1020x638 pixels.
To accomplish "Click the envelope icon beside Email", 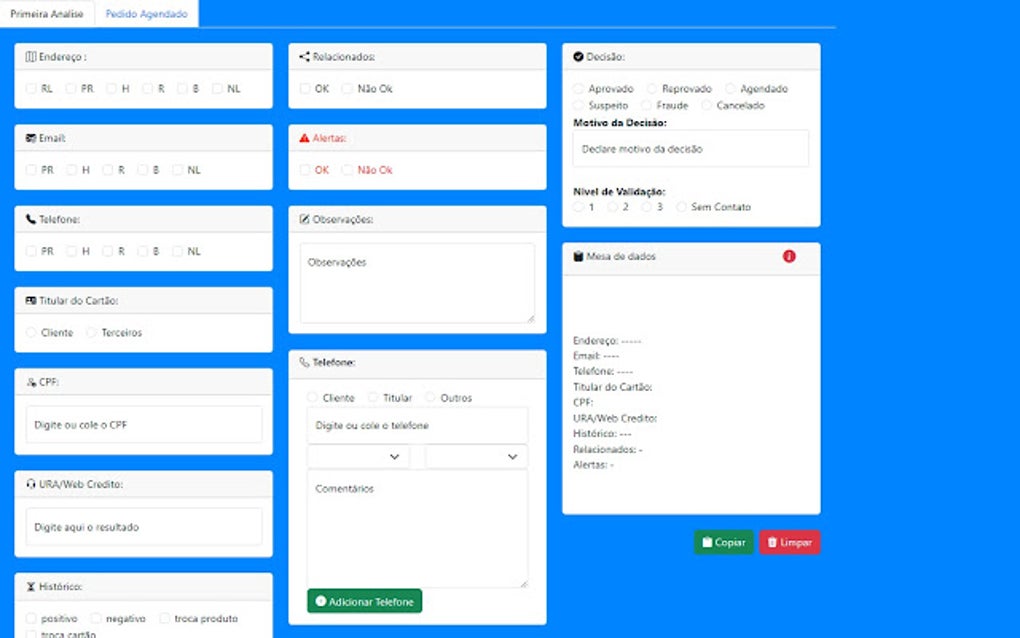I will tap(31, 138).
